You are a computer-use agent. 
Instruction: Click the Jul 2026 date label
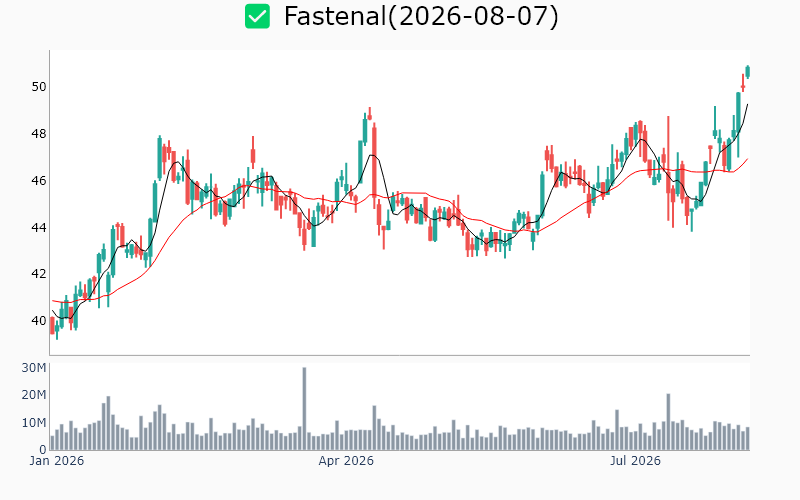pyautogui.click(x=635, y=461)
